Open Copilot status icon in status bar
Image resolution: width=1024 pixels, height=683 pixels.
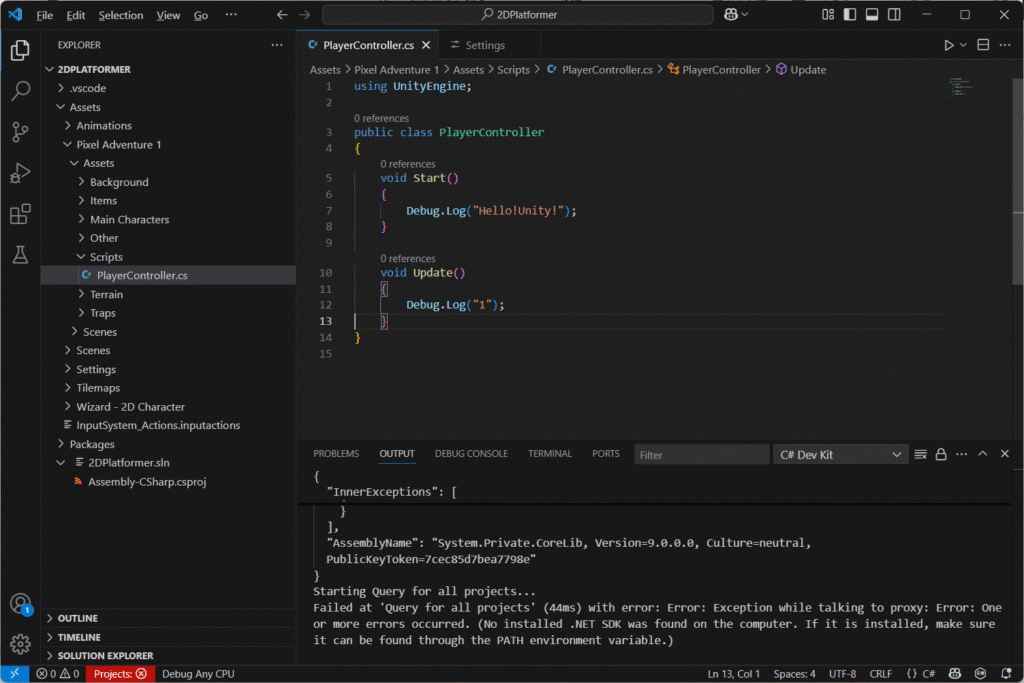click(955, 673)
